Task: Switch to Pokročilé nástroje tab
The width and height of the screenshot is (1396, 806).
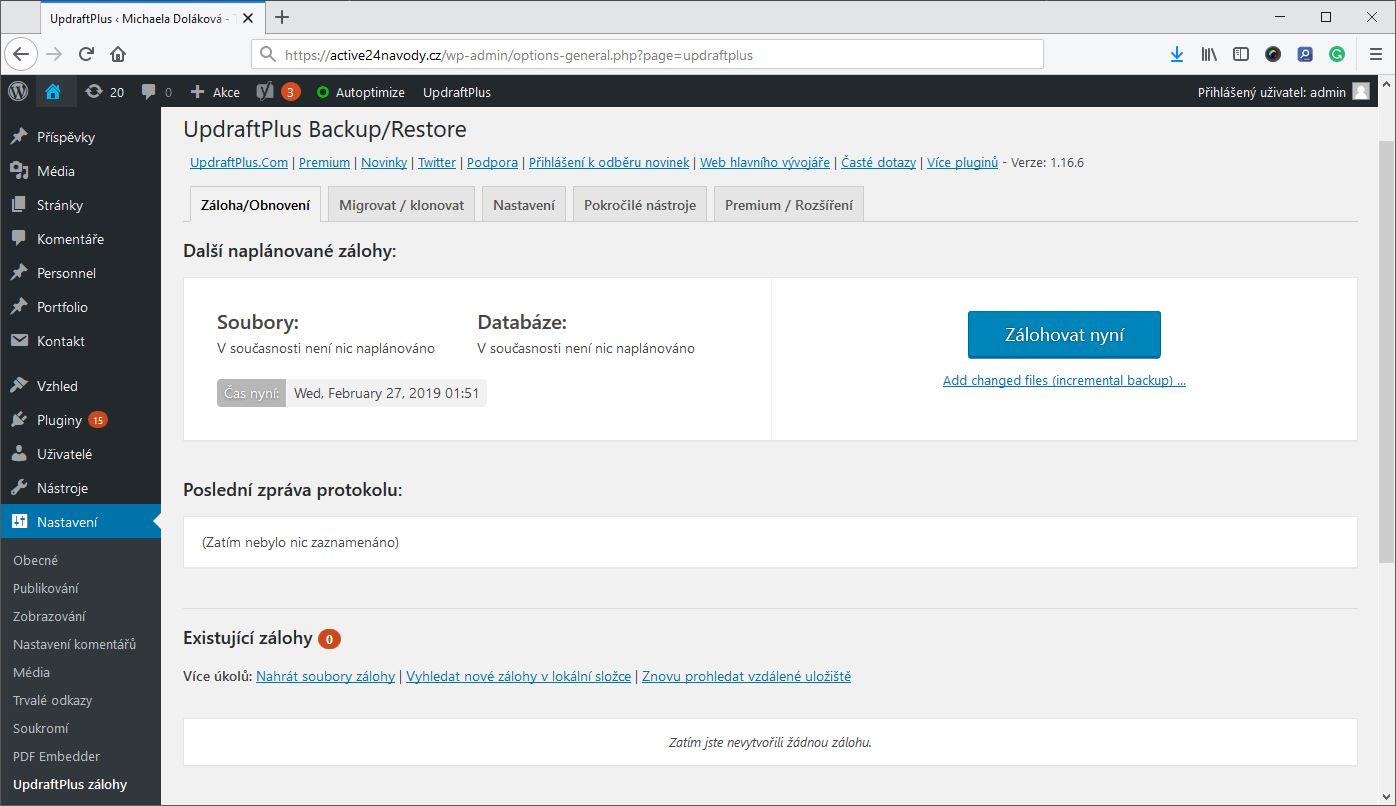Action: [640, 204]
